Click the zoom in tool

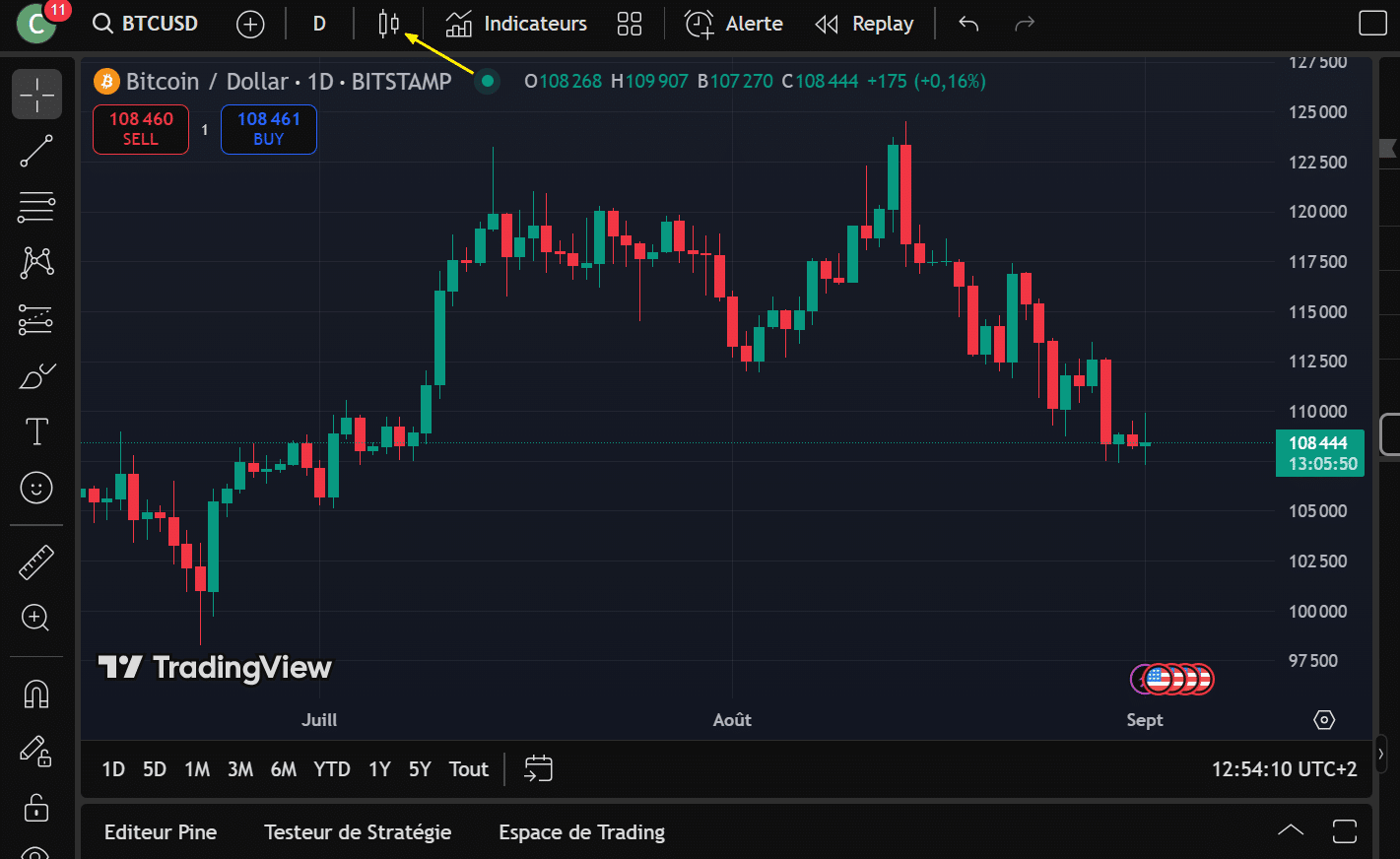tap(36, 618)
